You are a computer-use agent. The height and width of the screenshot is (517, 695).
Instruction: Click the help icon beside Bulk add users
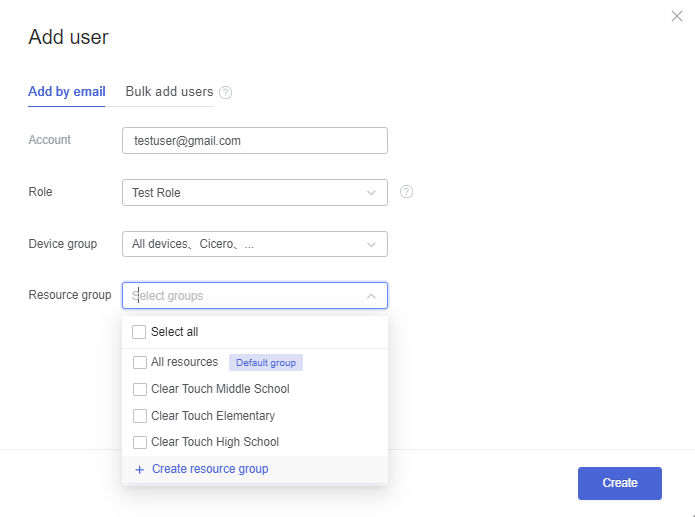pyautogui.click(x=226, y=92)
